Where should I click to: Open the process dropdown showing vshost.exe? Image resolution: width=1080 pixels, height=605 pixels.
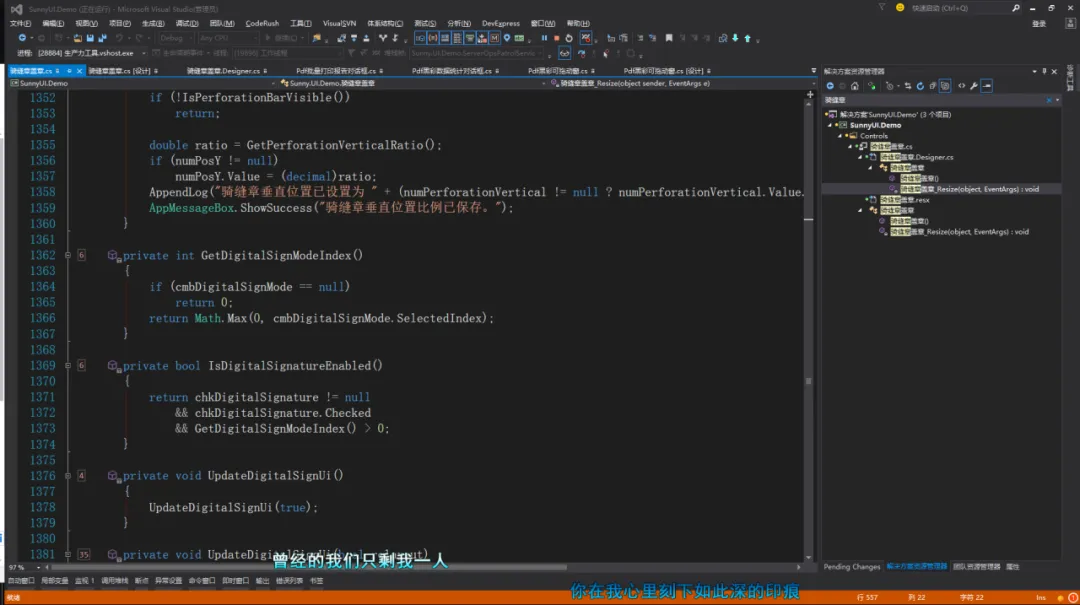coord(92,53)
